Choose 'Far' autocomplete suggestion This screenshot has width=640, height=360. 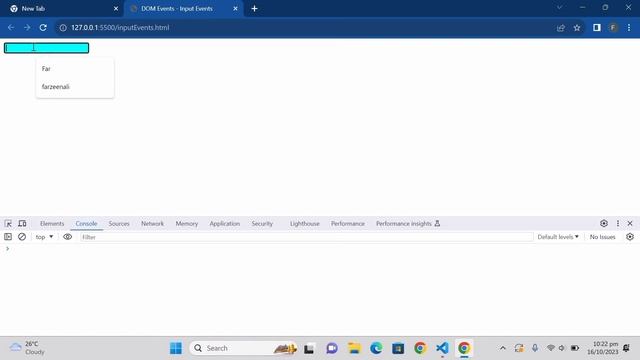pyautogui.click(x=75, y=69)
